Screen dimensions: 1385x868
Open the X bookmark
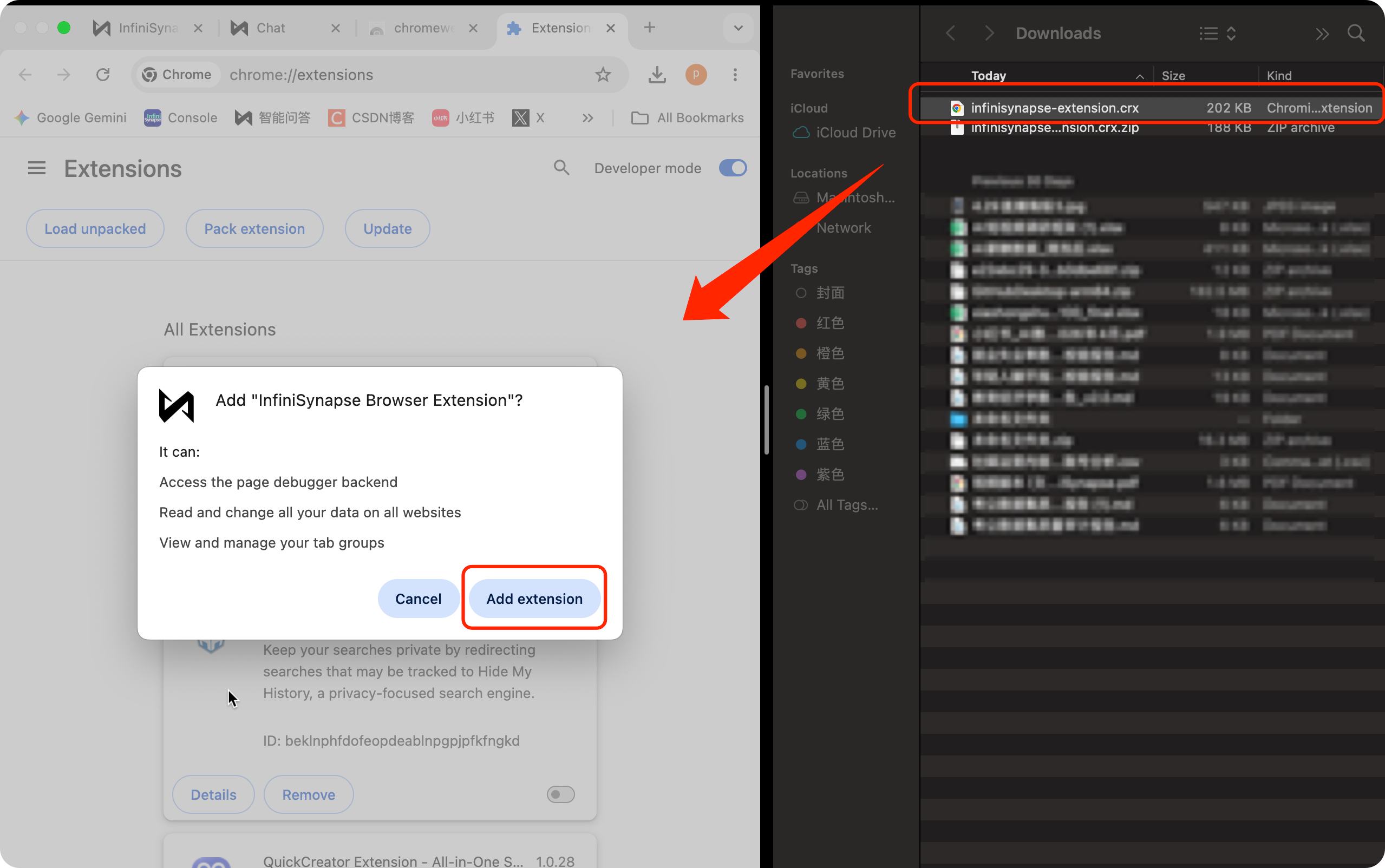point(528,117)
